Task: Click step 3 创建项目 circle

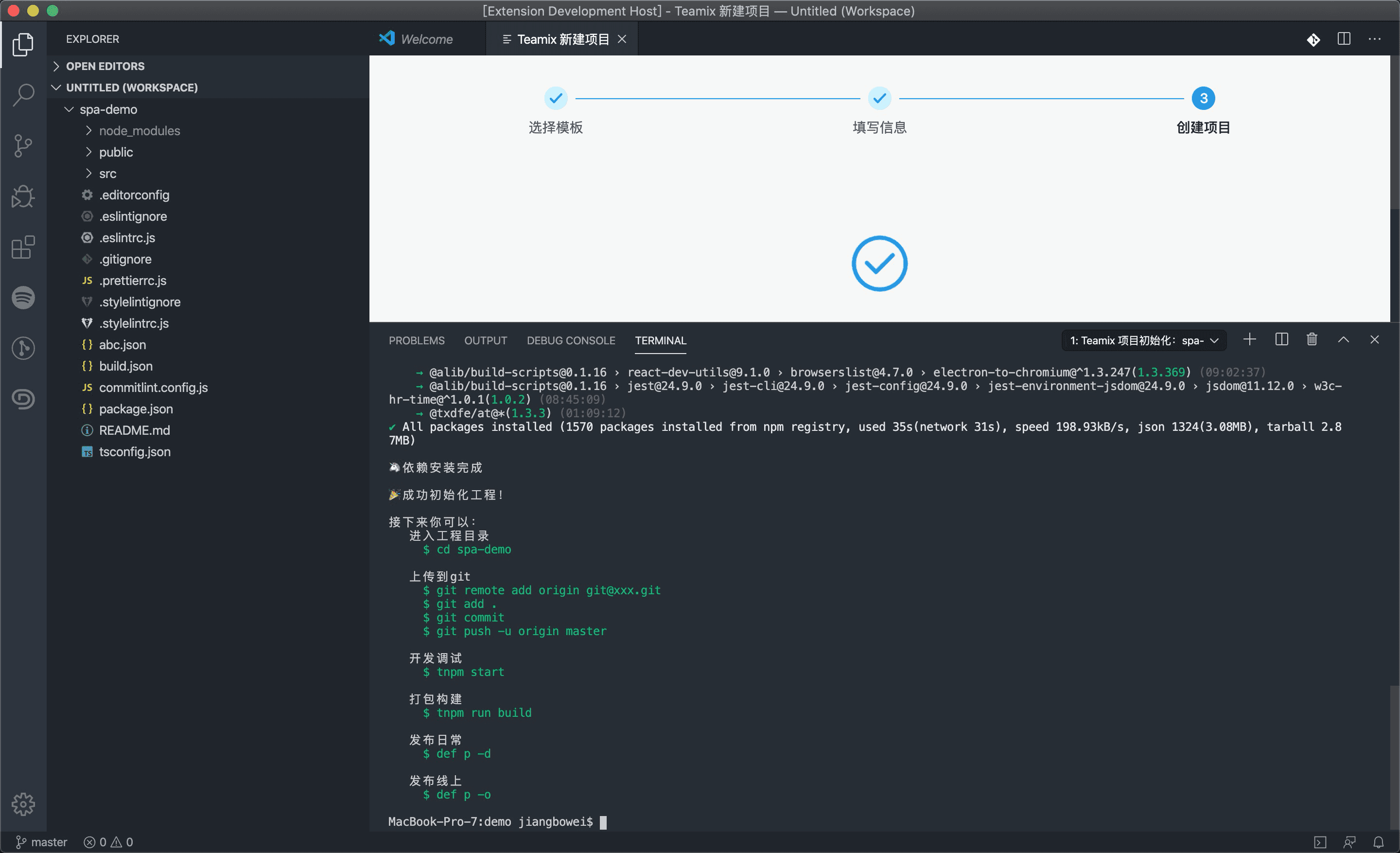Action: tap(1203, 98)
